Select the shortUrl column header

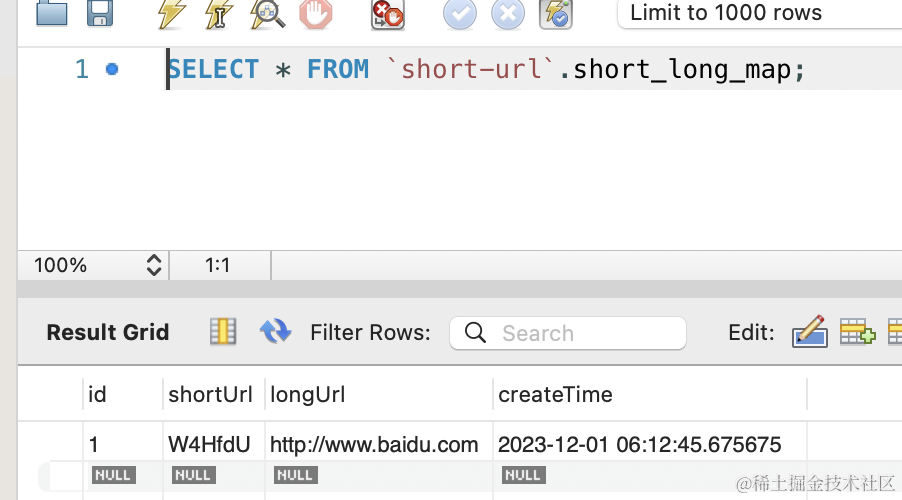[x=210, y=395]
